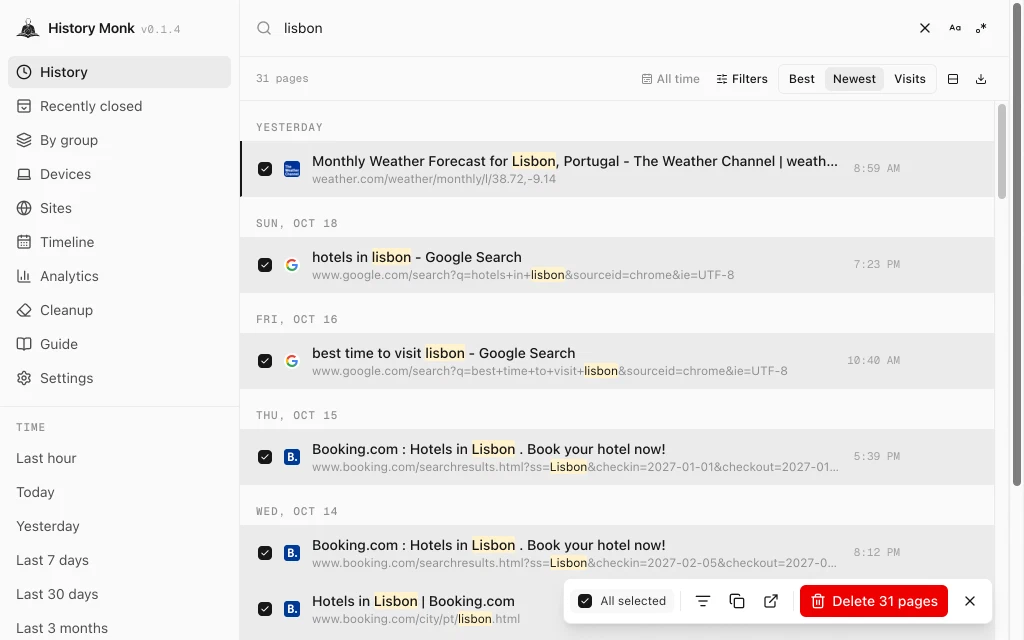Open Monthly Weather Forecast for Lisbon page
Viewport: 1024px width, 640px height.
[x=575, y=161]
